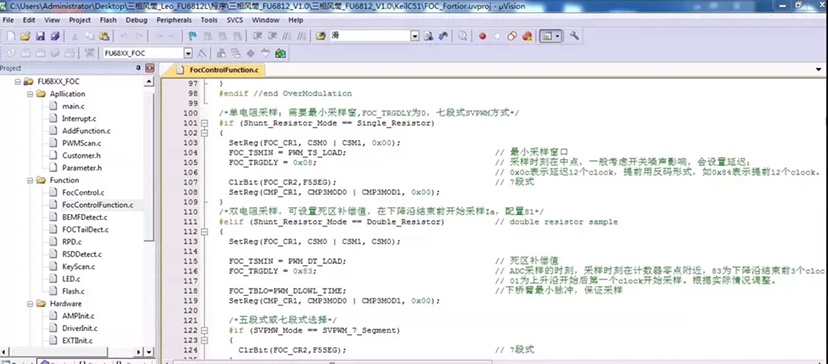Enable or disable the current breakpoint icon

point(497,36)
